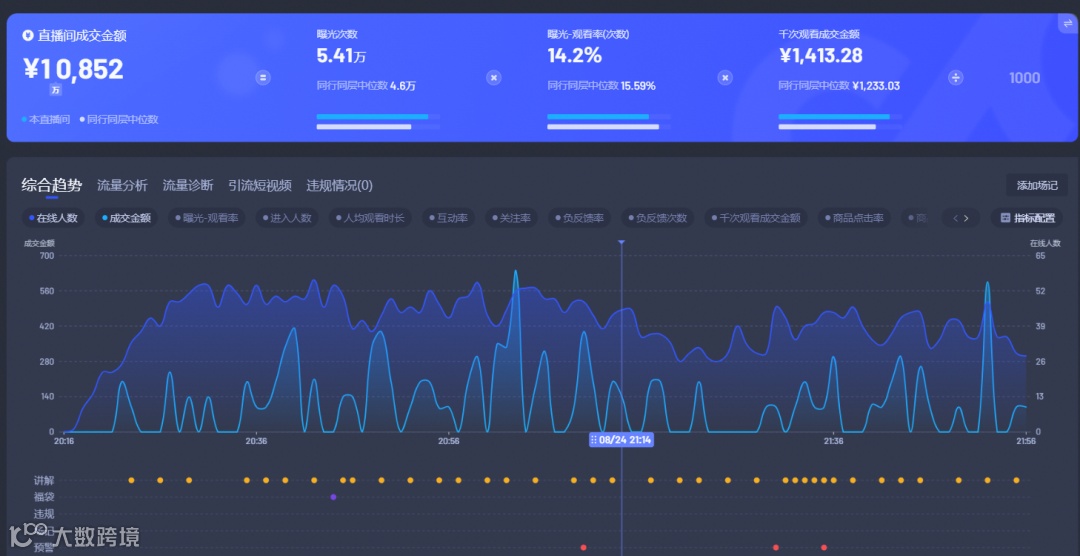Click the 福袋 row label
Screen dimensions: 1080x556
(44, 497)
